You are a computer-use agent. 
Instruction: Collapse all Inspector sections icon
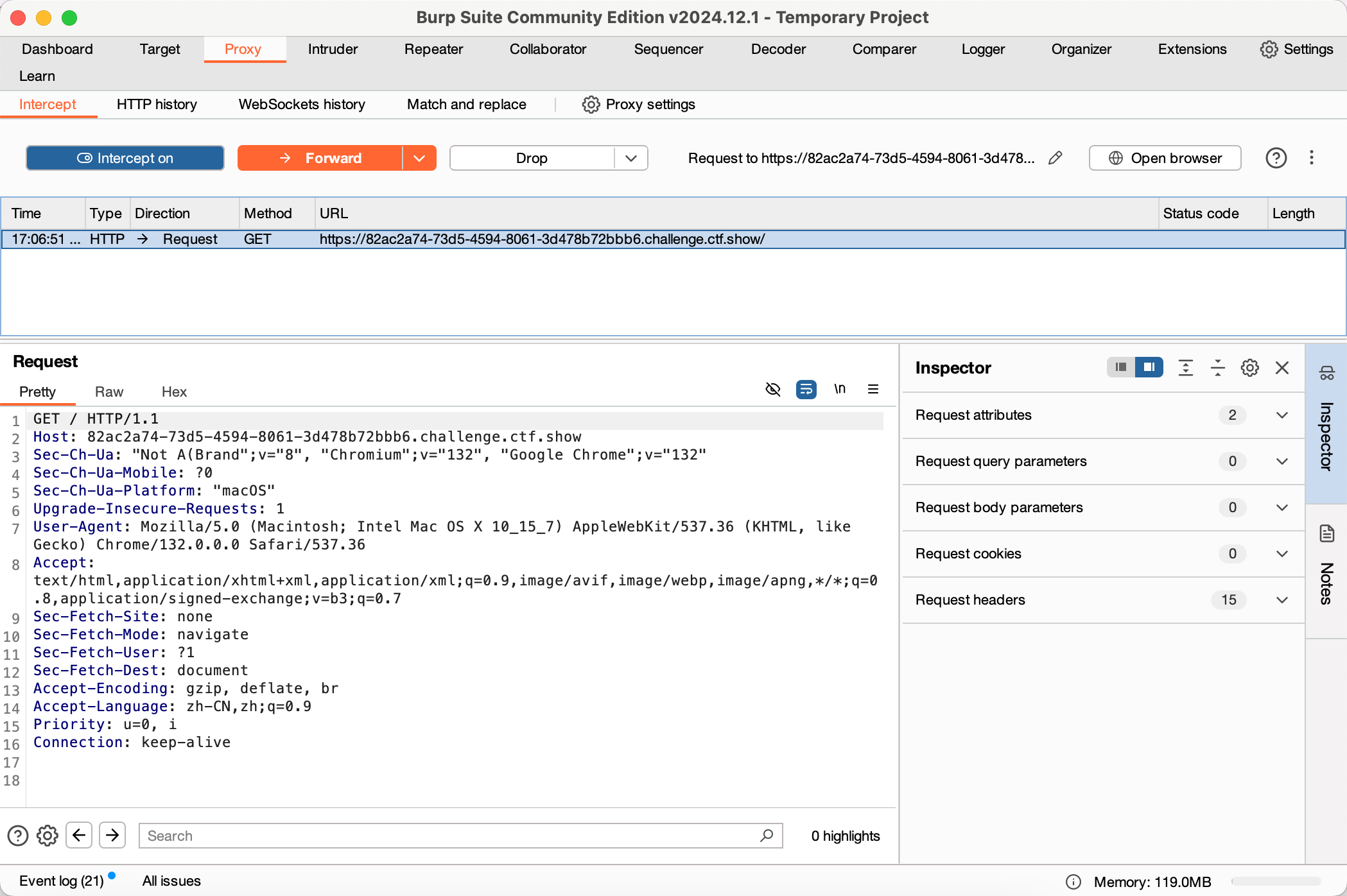pos(1217,368)
